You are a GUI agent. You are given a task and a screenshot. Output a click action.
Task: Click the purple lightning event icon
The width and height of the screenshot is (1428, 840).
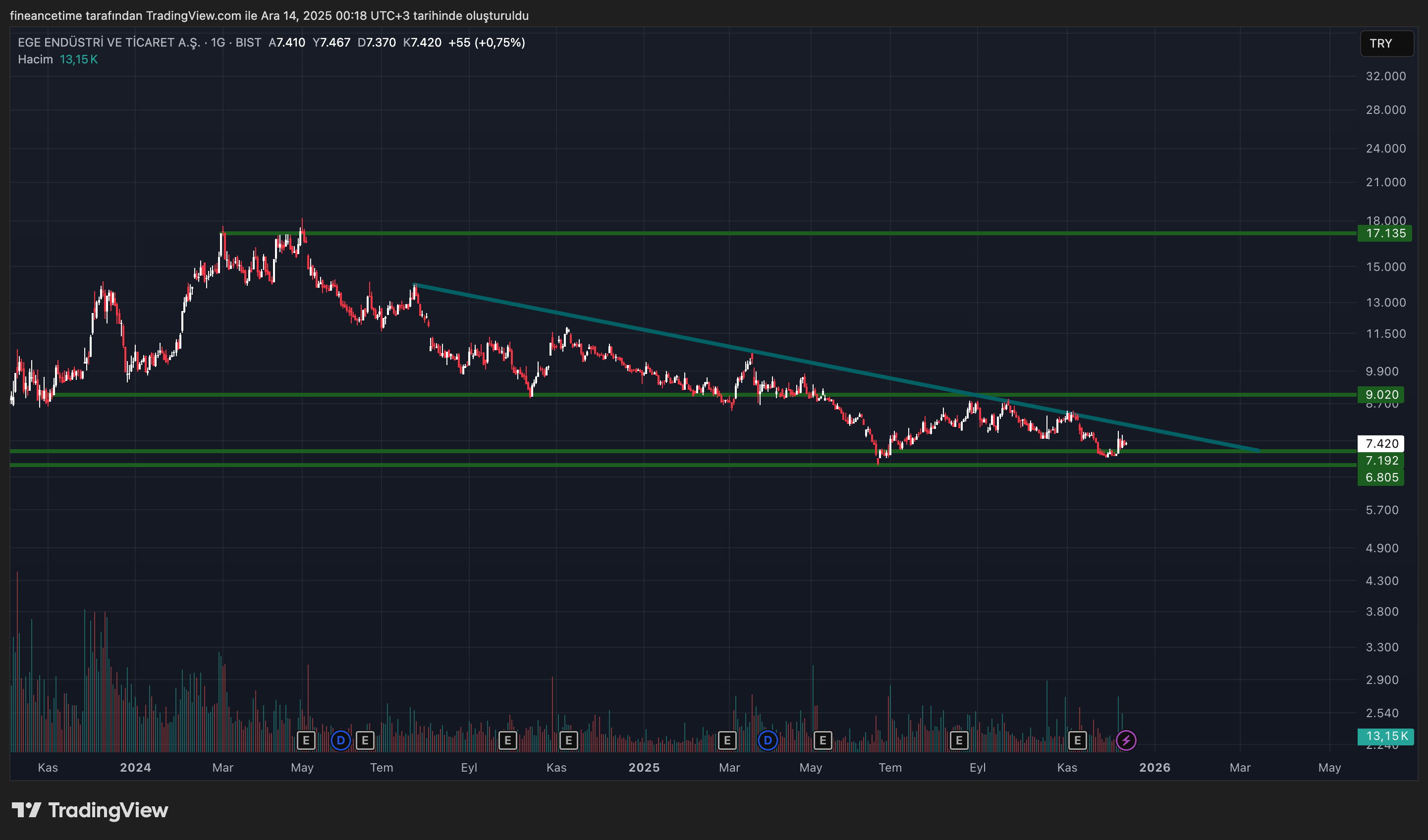tap(1125, 740)
